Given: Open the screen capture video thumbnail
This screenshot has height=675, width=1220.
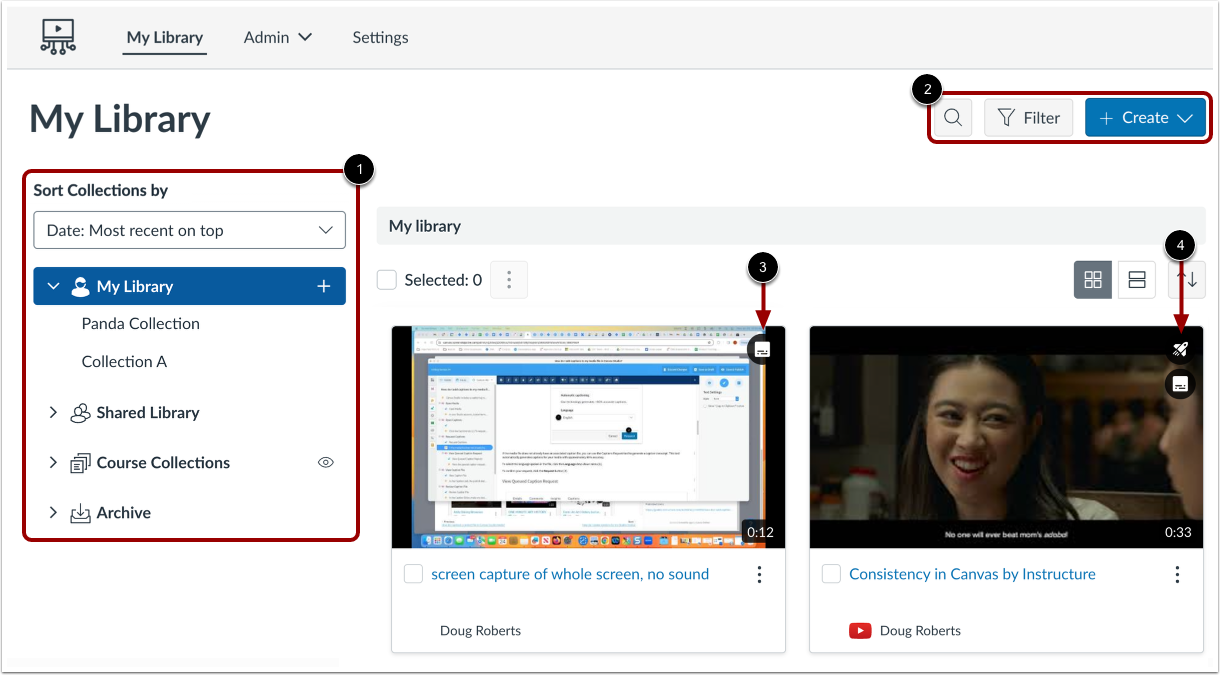Looking at the screenshot, I should (588, 437).
